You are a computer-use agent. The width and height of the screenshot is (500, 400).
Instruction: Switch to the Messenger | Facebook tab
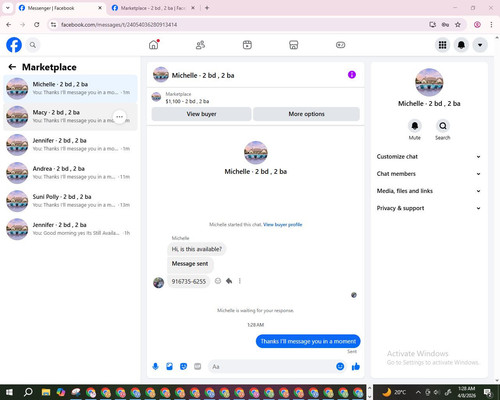(x=60, y=8)
